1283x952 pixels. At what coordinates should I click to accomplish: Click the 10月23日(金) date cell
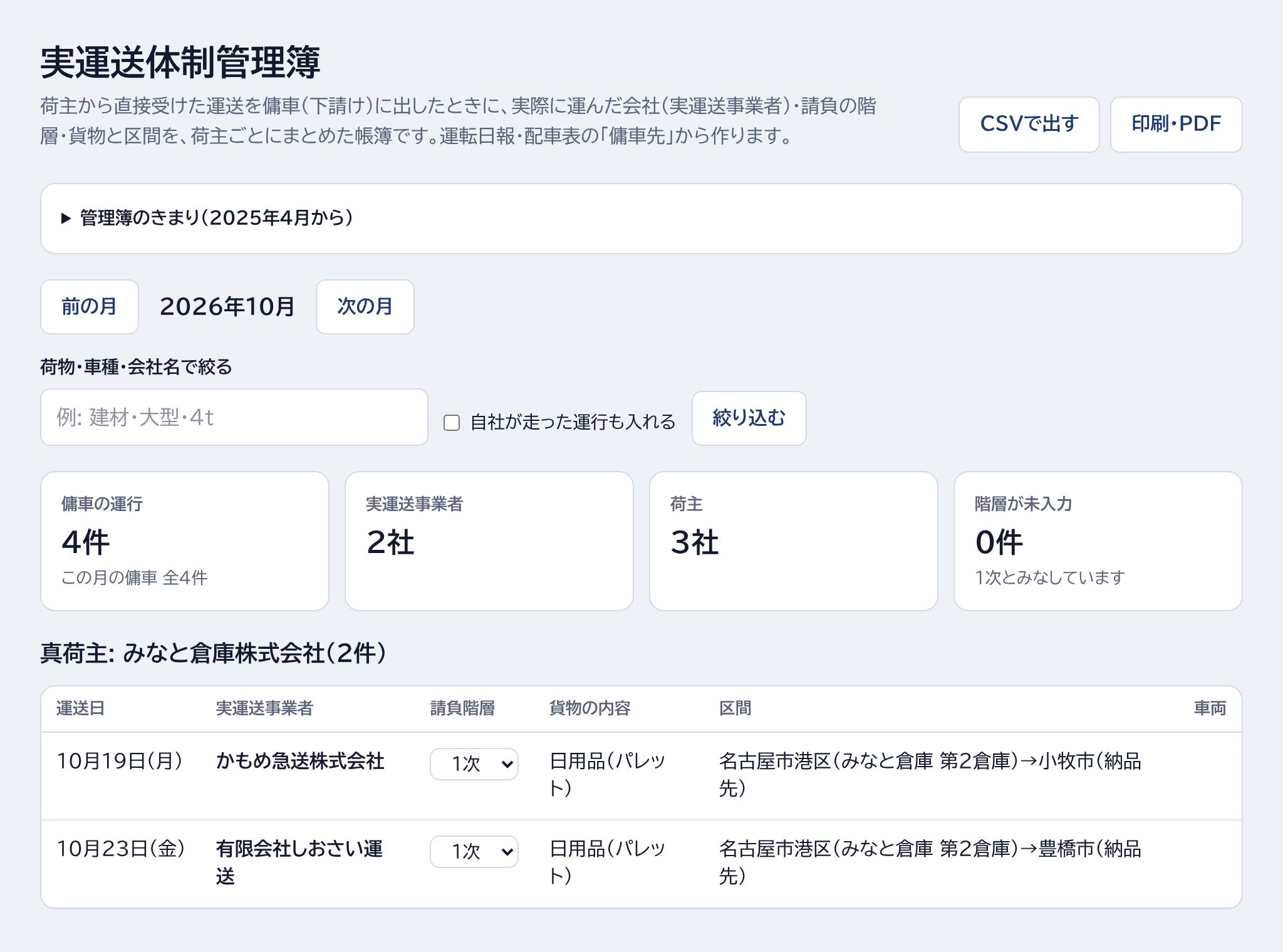[x=121, y=849]
